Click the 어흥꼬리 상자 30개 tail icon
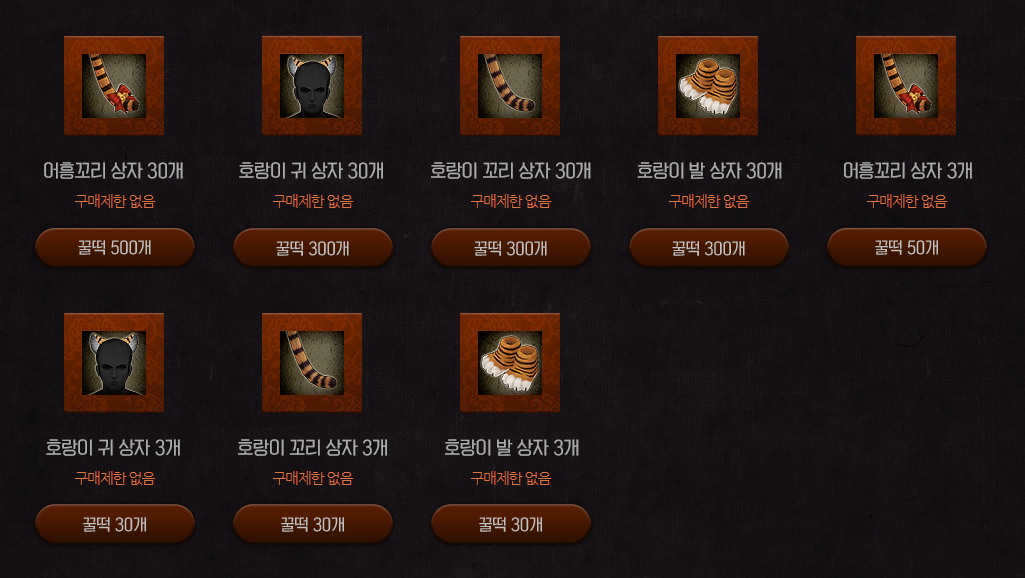Image resolution: width=1025 pixels, height=578 pixels. tap(114, 86)
